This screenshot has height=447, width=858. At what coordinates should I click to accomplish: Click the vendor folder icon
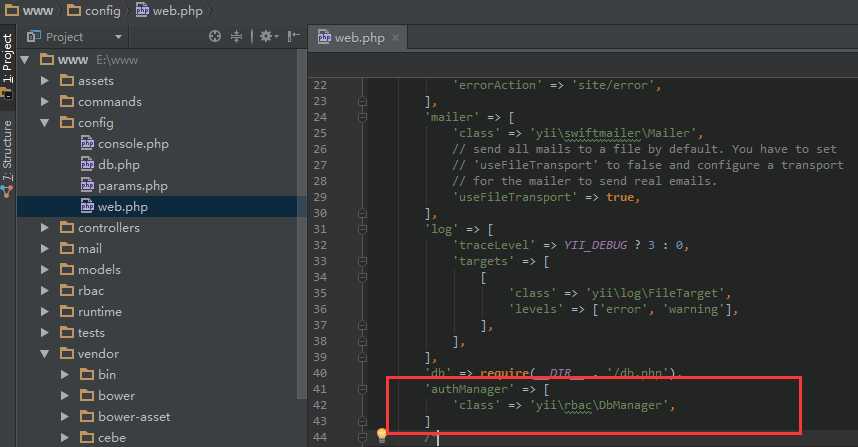tap(67, 353)
